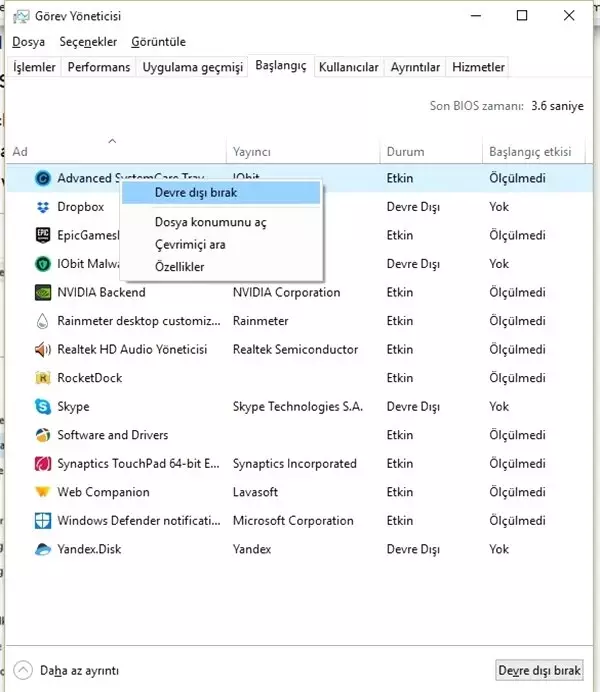Click the Rainmeter droplet icon
This screenshot has width=600, height=692.
pyautogui.click(x=43, y=321)
